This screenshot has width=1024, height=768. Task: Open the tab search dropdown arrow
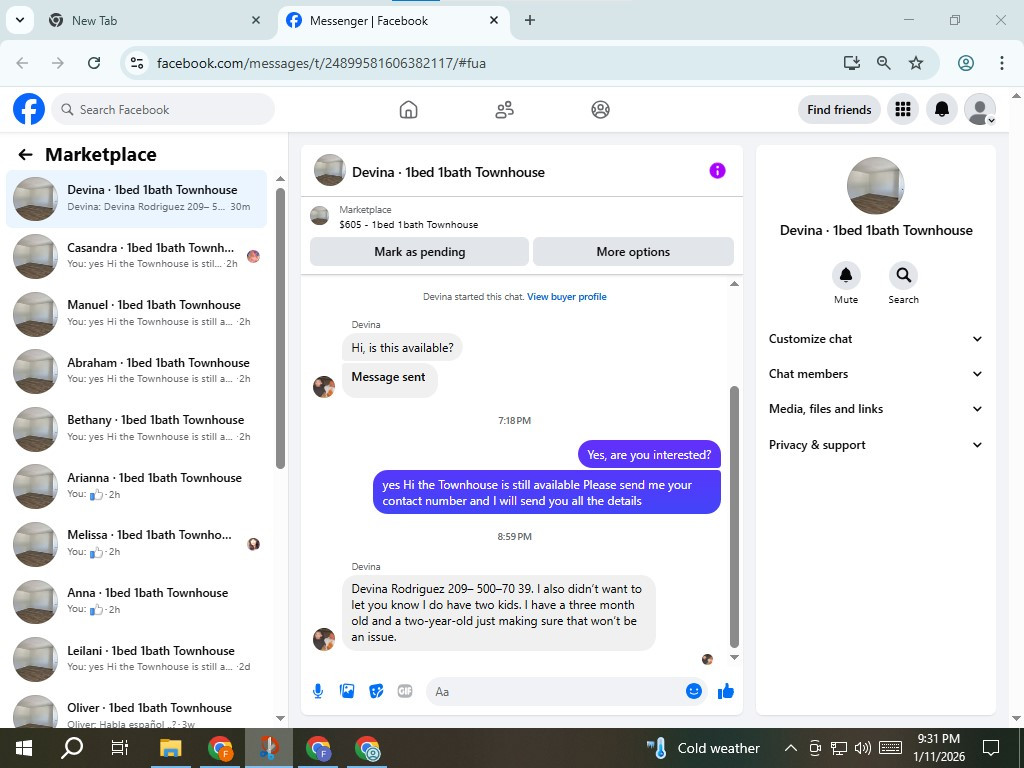pos(20,20)
